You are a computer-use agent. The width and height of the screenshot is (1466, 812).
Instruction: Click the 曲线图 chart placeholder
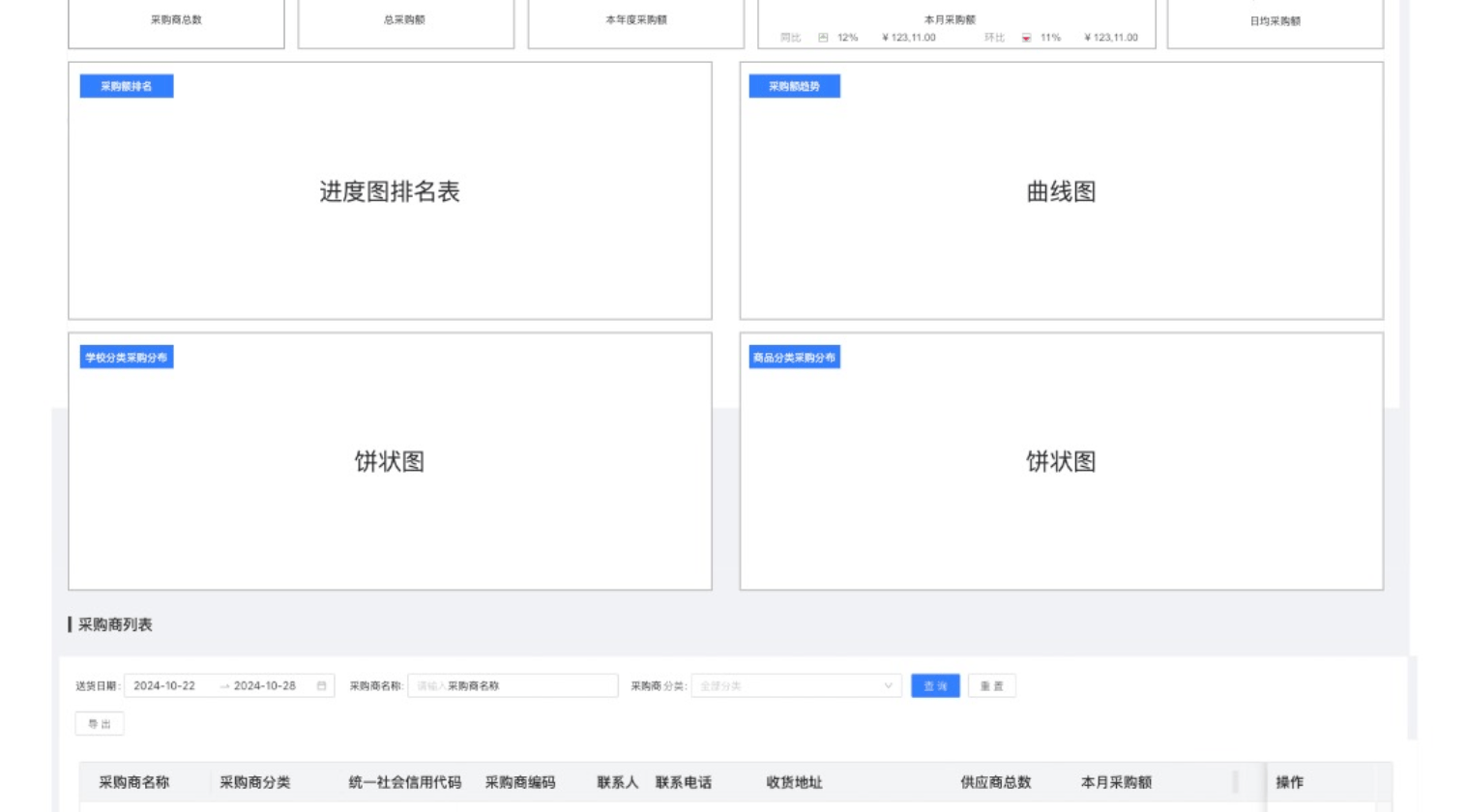1061,191
